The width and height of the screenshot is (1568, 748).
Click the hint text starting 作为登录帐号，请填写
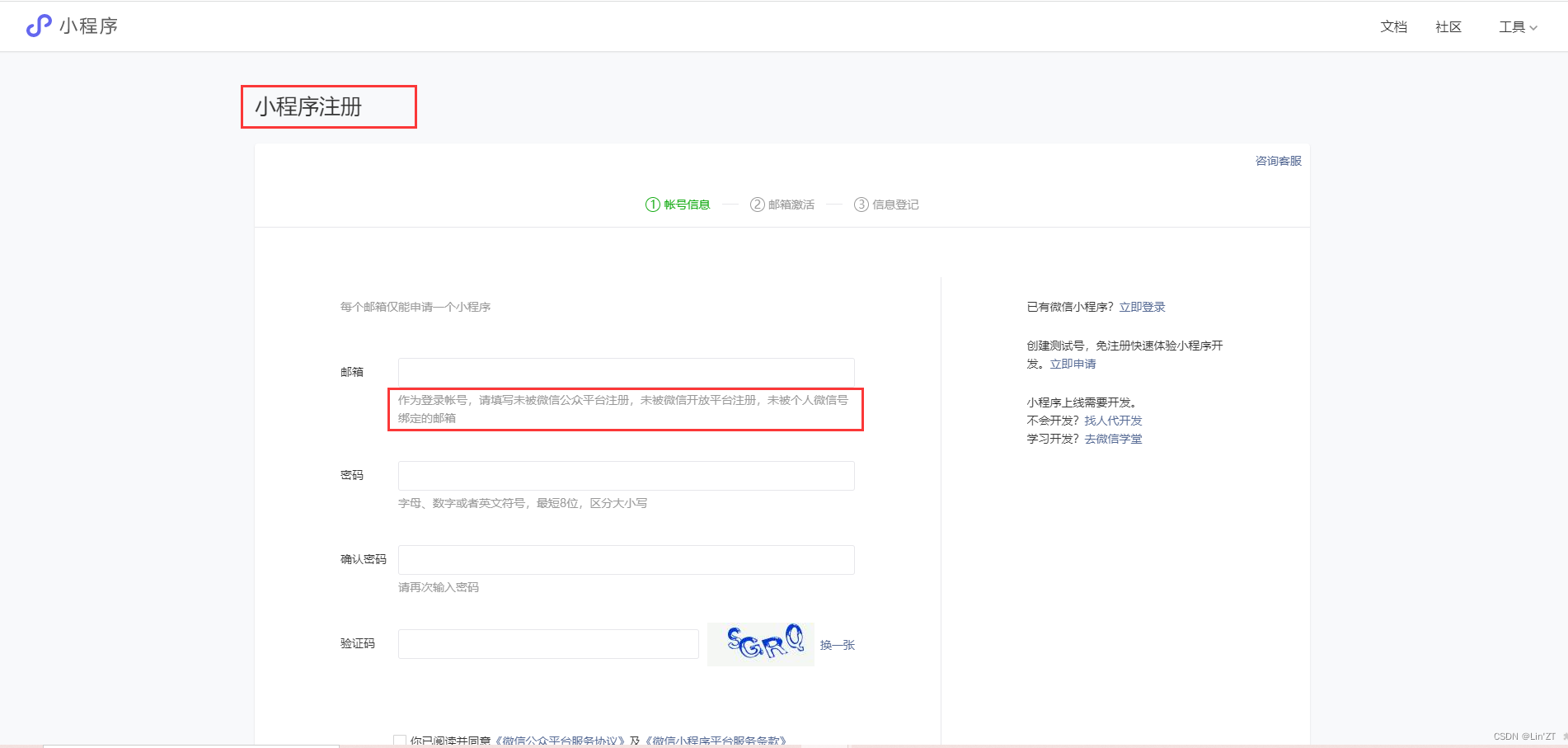623,409
